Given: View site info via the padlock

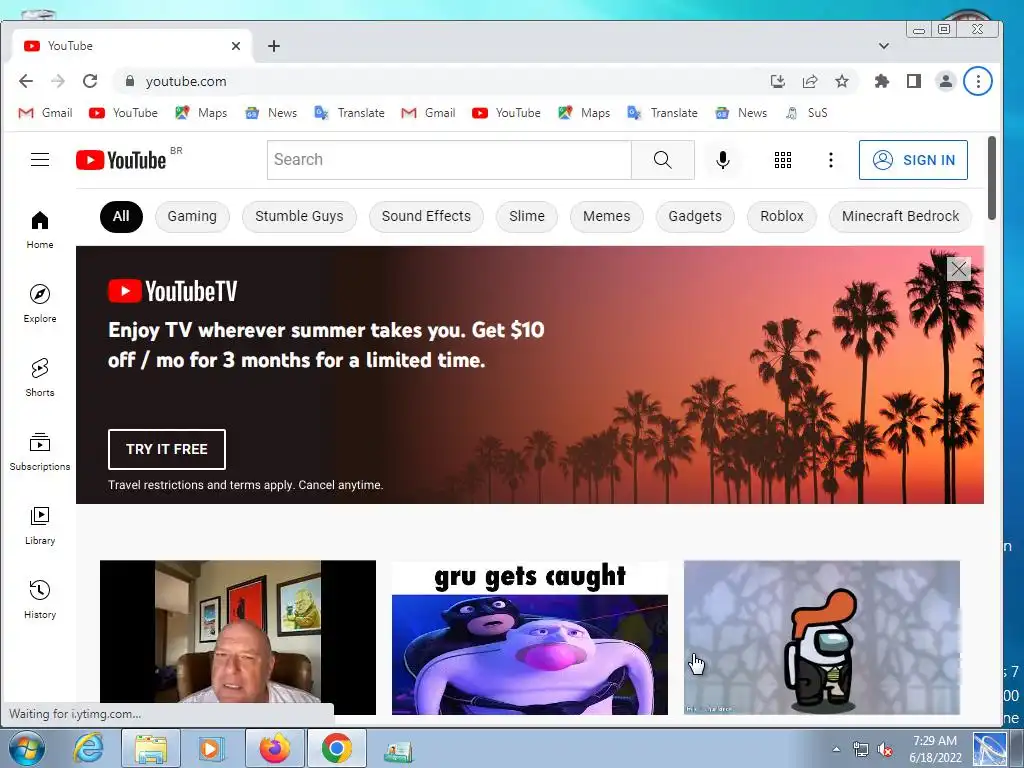Looking at the screenshot, I should coord(130,81).
